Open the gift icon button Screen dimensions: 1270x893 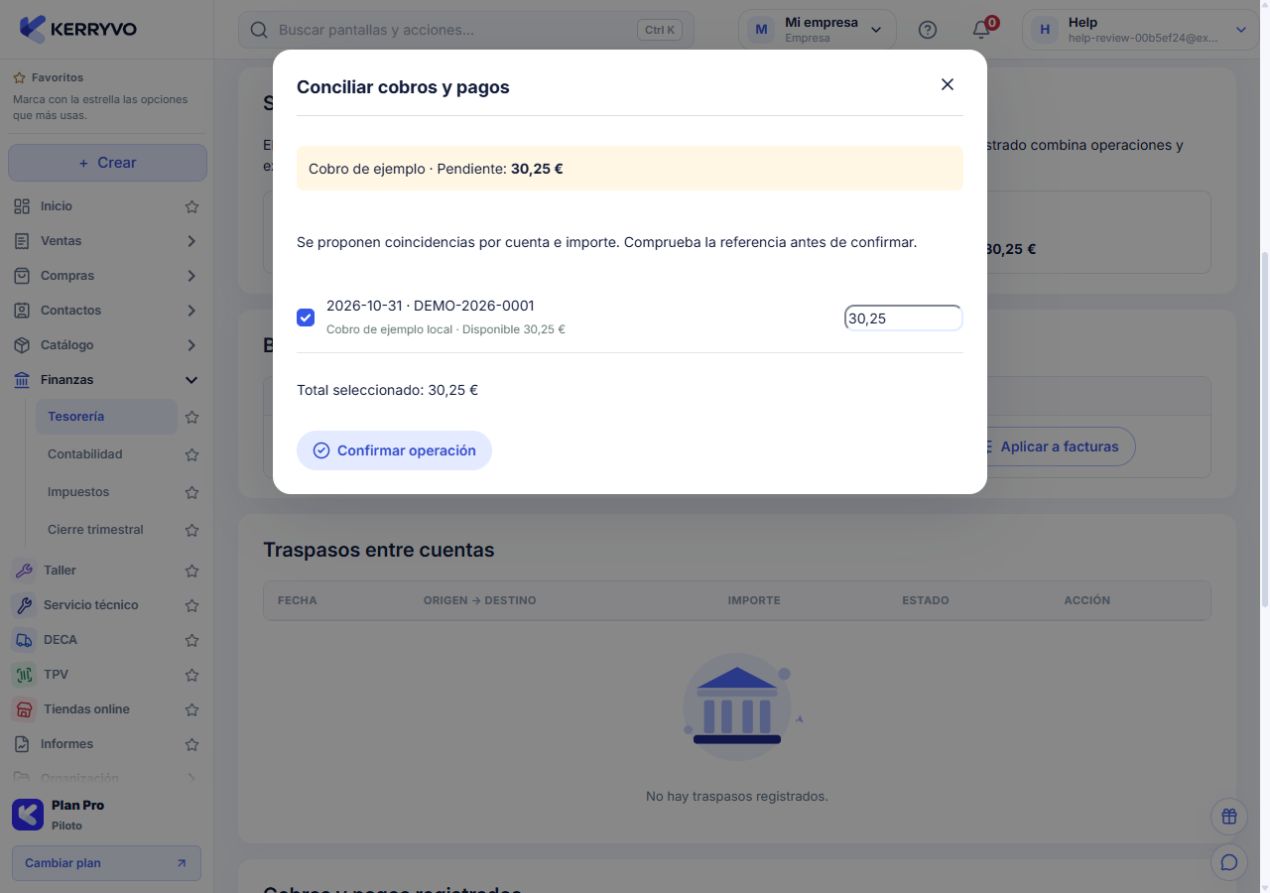coord(1229,816)
